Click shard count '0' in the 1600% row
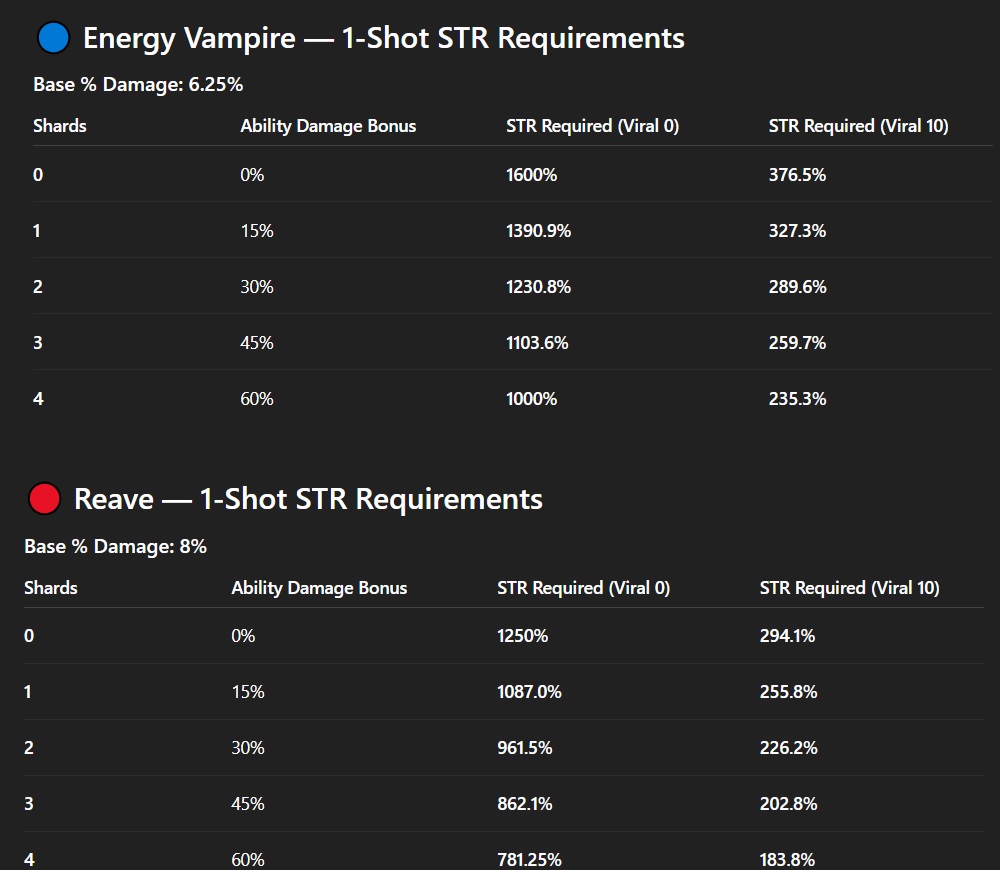Viewport: 1000px width, 870px height. (x=38, y=175)
